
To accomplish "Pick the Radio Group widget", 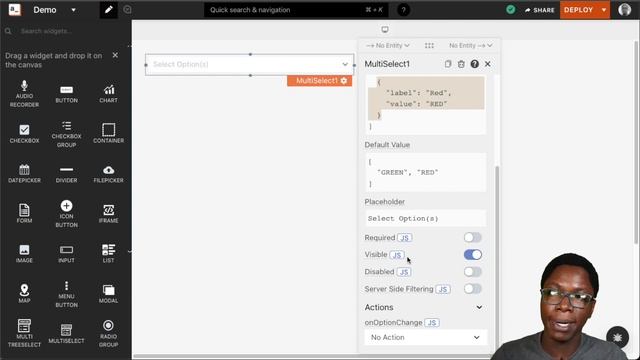I will pos(108,333).
